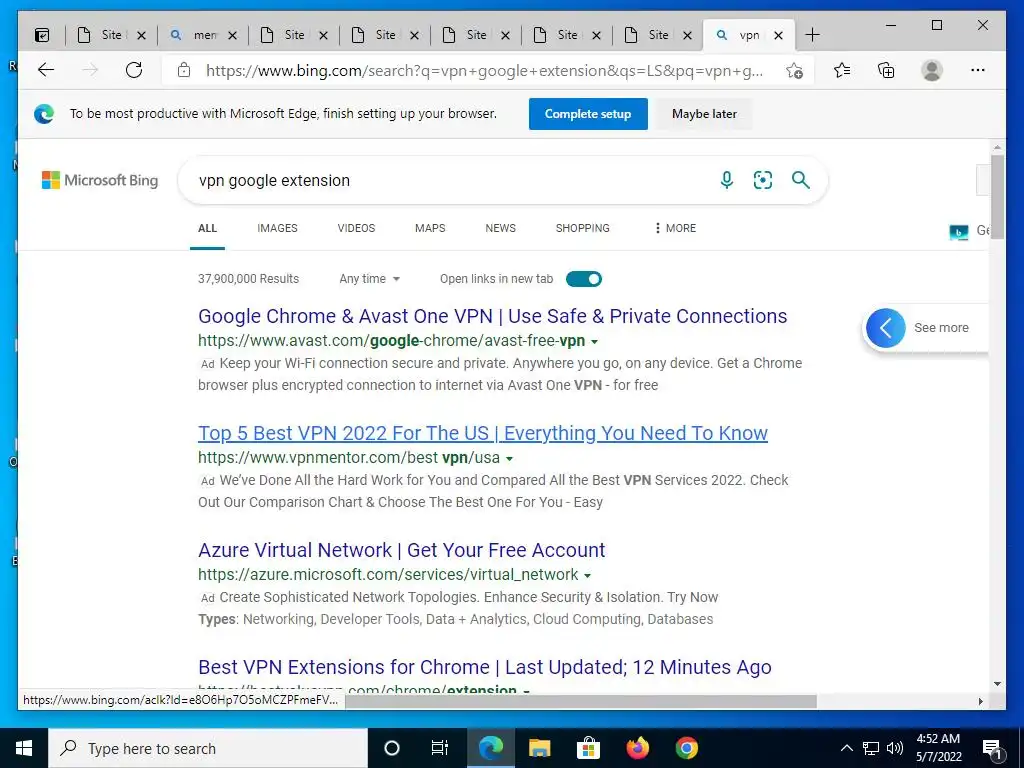The image size is (1024, 768).
Task: Click the browser address bar URL
Action: click(484, 71)
